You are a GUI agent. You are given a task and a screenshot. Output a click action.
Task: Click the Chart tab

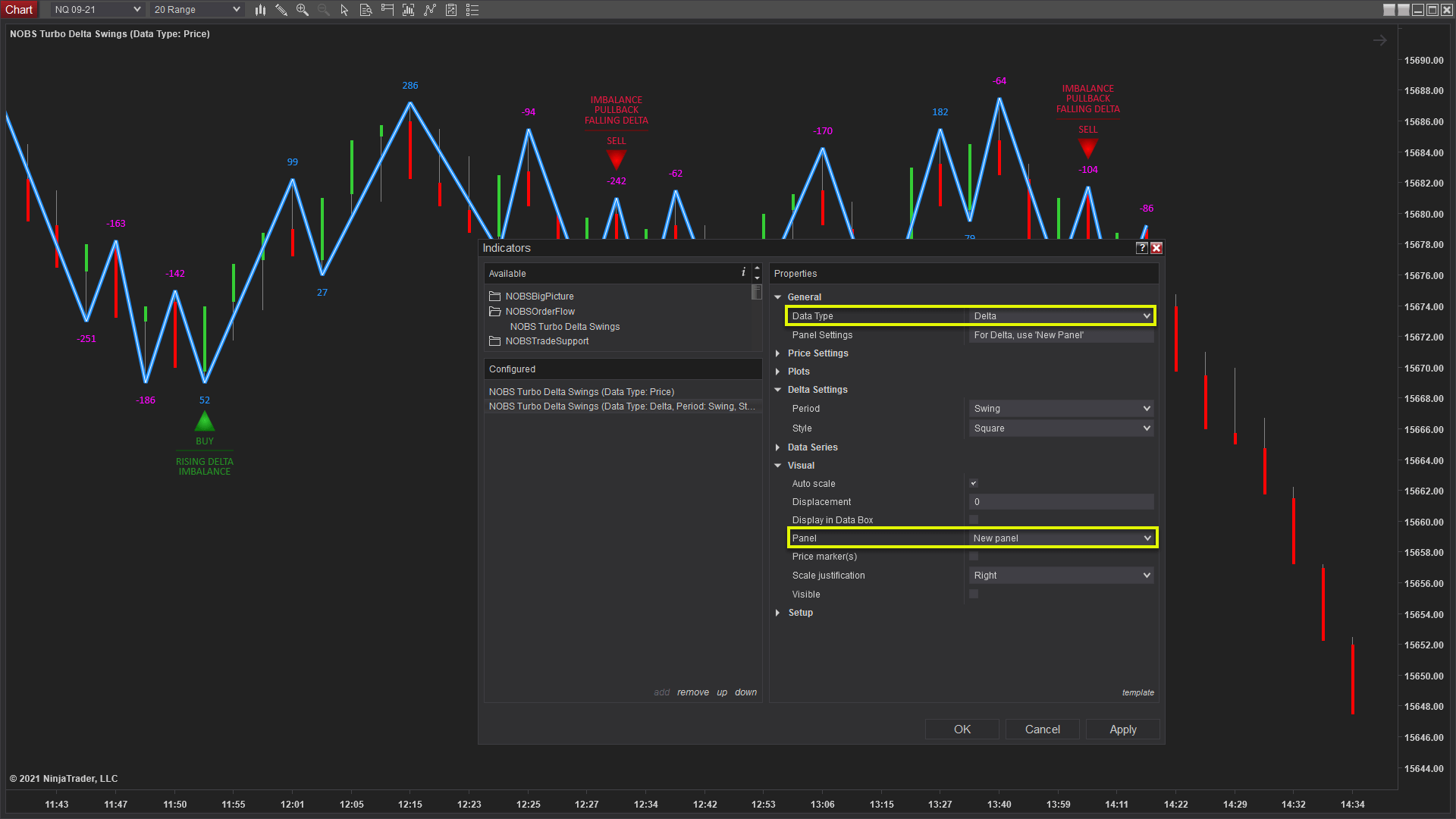(x=19, y=10)
